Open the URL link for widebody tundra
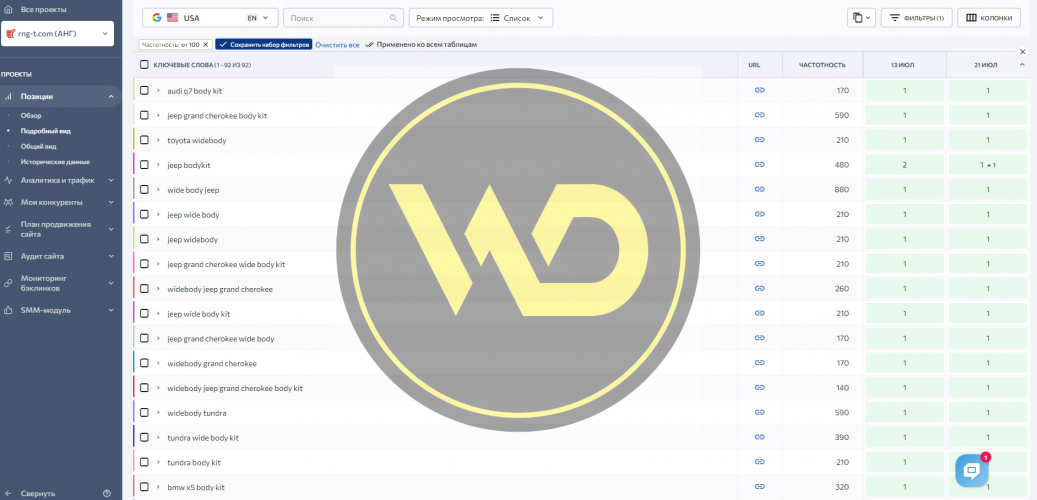Screen dimensions: 1037x500 pos(759,413)
